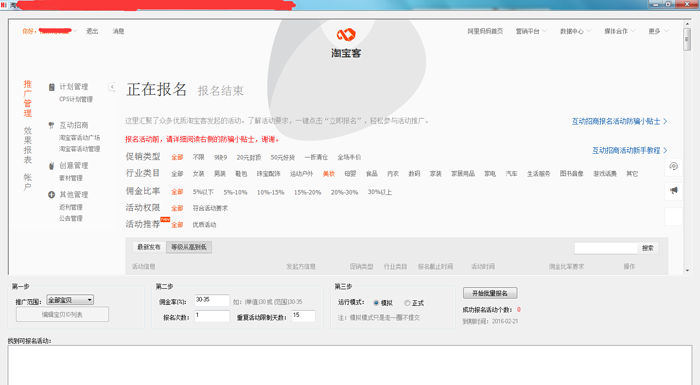Select 最新发布 sort tab
The image size is (700, 385).
click(x=149, y=247)
